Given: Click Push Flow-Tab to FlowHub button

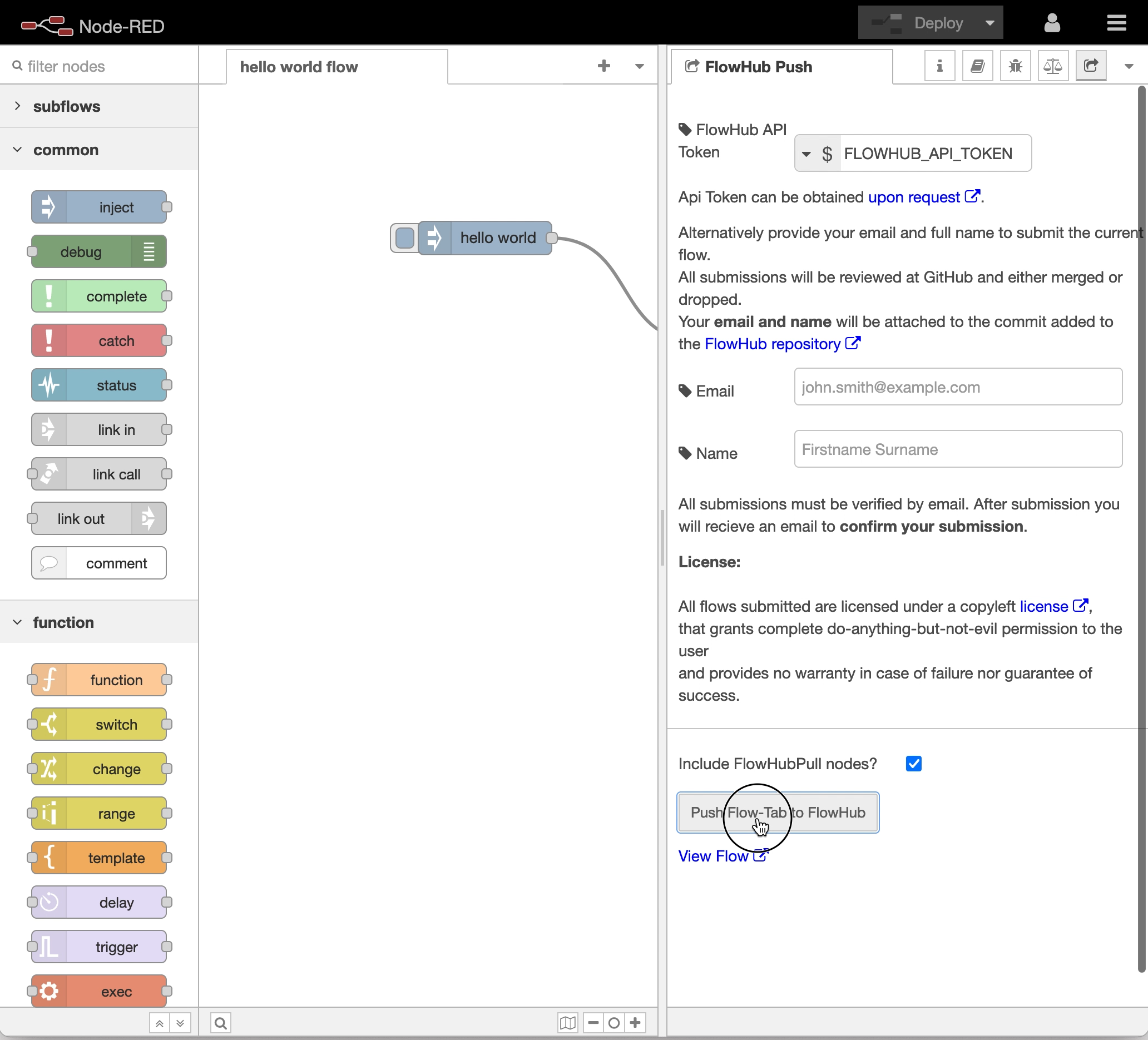Looking at the screenshot, I should tap(778, 813).
